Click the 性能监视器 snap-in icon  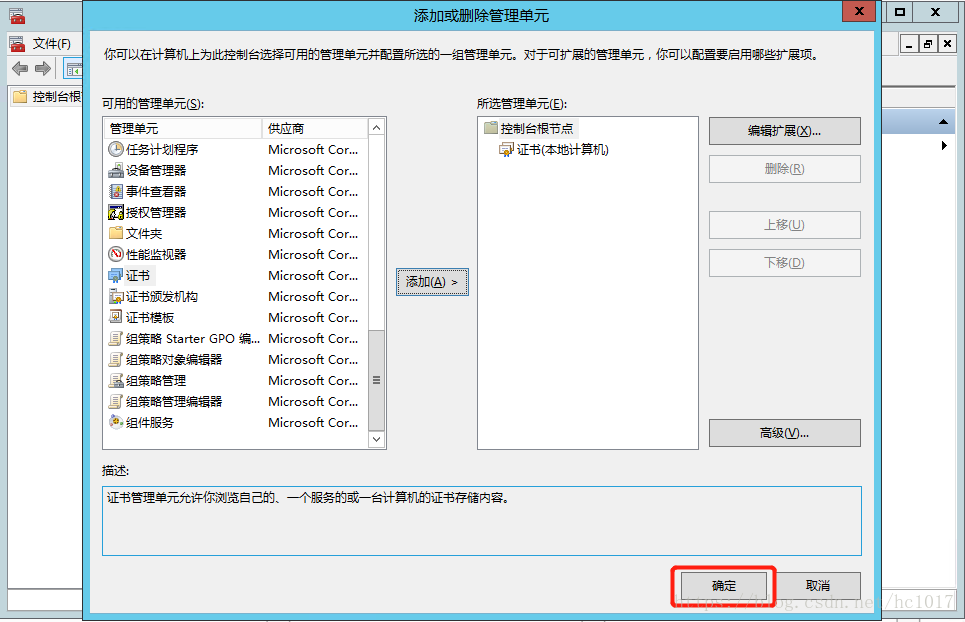pos(116,254)
